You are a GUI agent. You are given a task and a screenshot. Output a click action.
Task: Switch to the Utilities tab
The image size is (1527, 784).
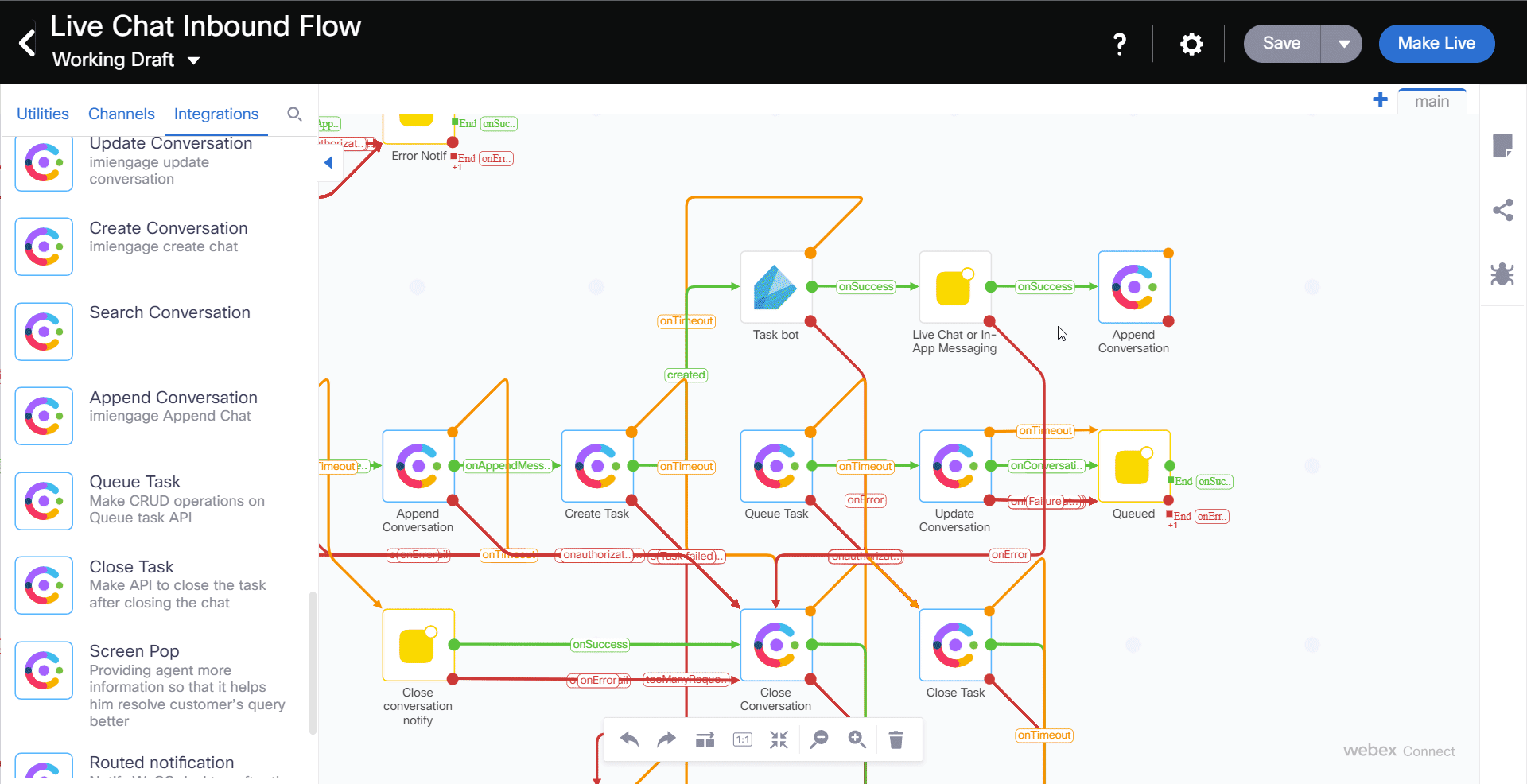(x=43, y=114)
